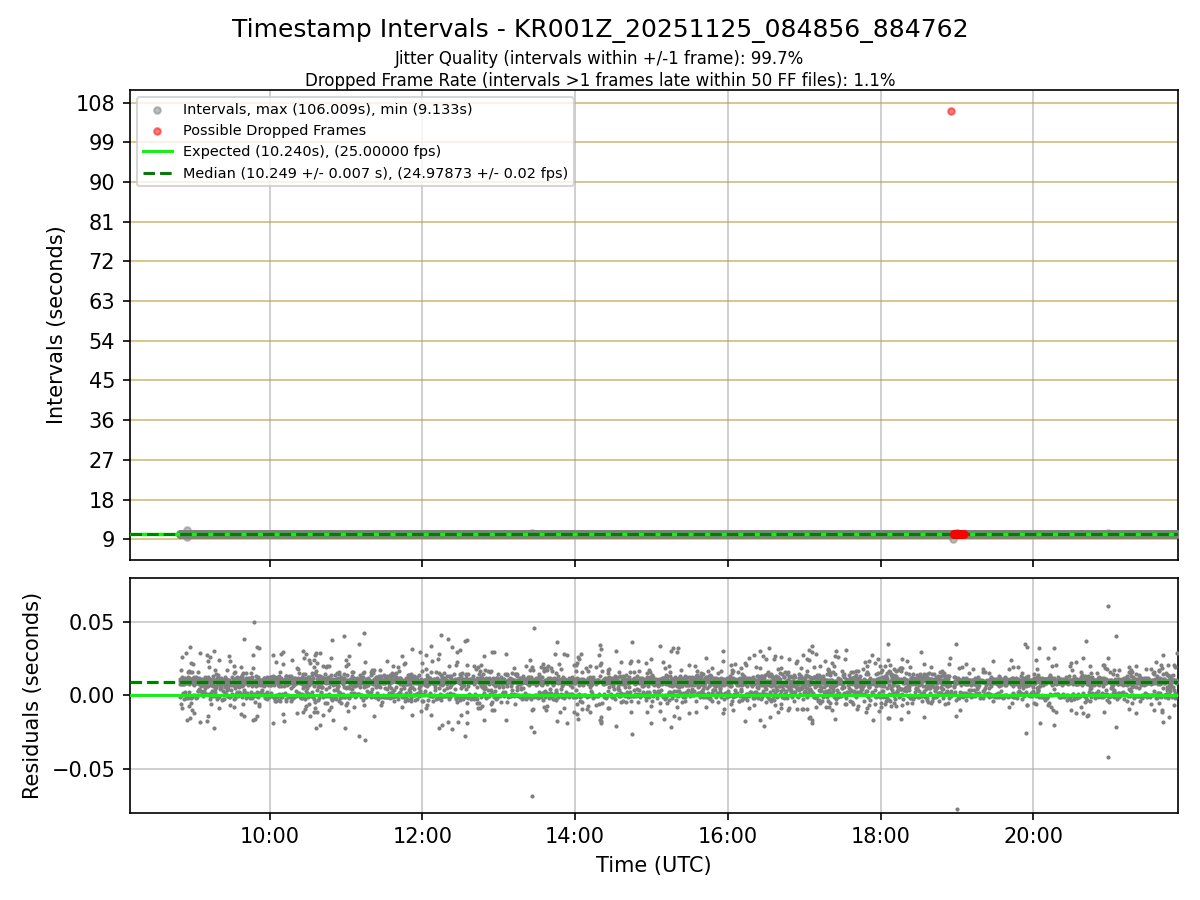Click the 'Time (UTC)' x-axis label
1200x900 pixels.
[x=654, y=865]
